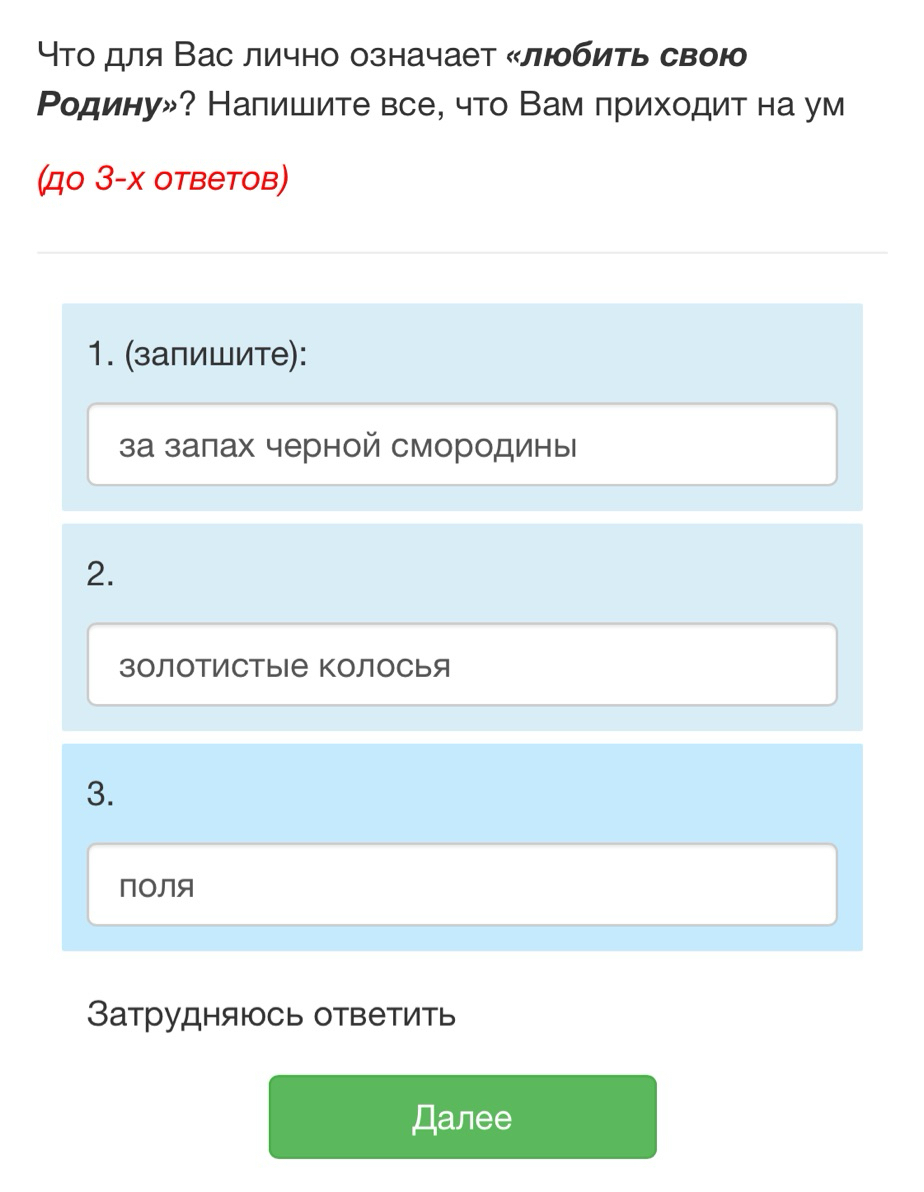This screenshot has width=924, height=1192.
Task: Click the red hint "(до 3-х ответов)"
Action: 162,181
